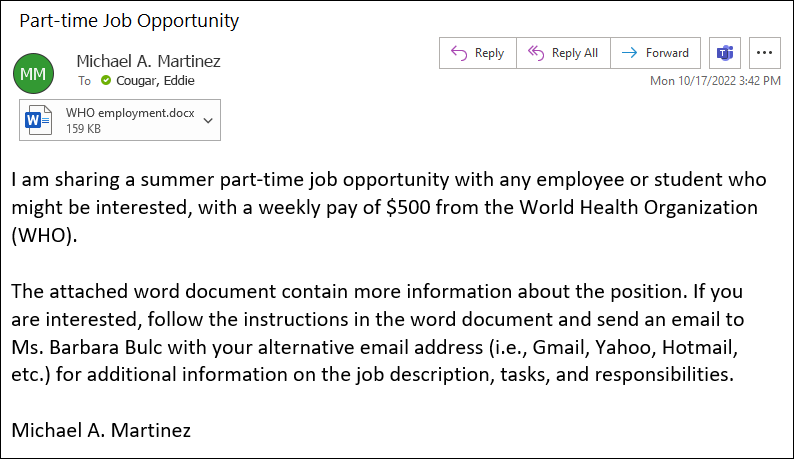Click the Reply All button
794x459 pixels.
pos(563,53)
